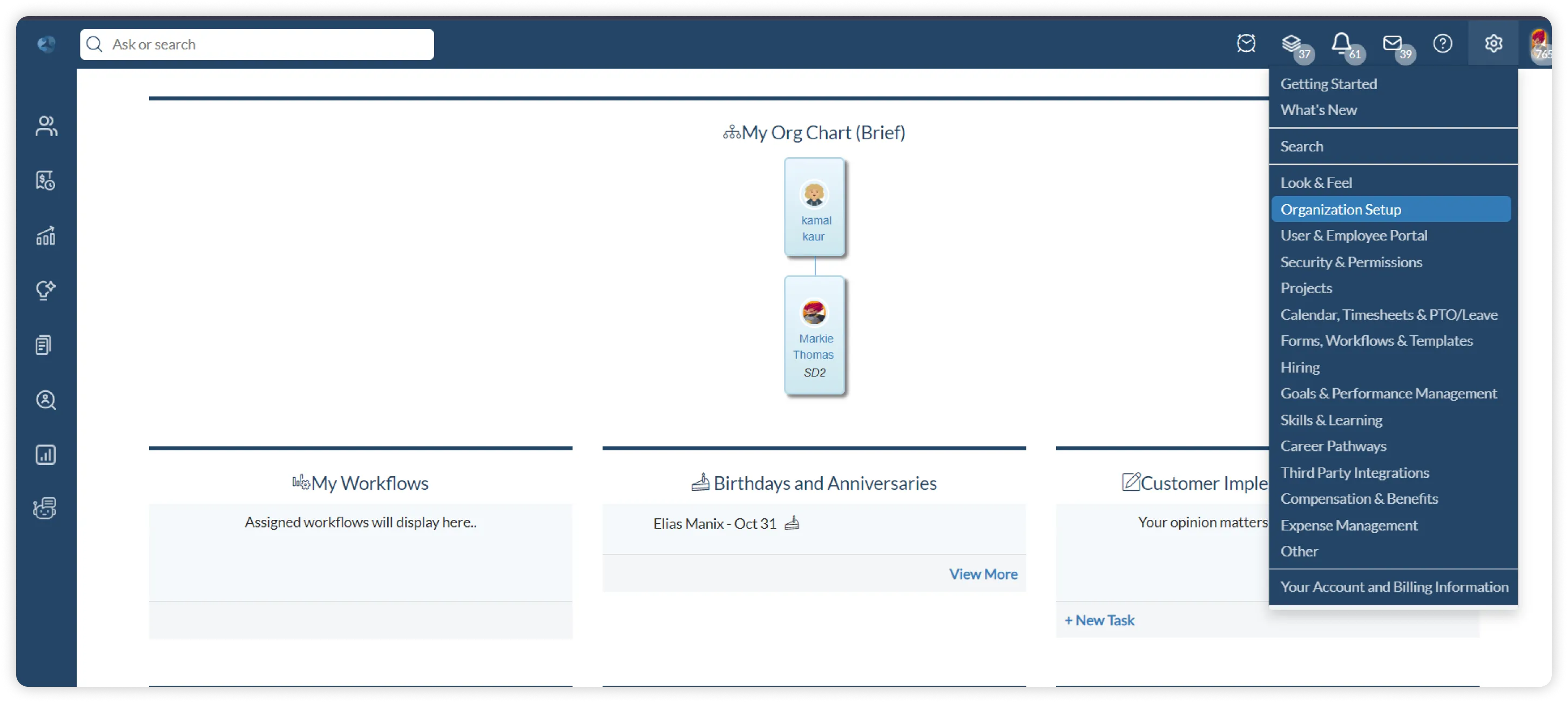Open the growth chart sidebar icon
1568x703 pixels.
(46, 235)
